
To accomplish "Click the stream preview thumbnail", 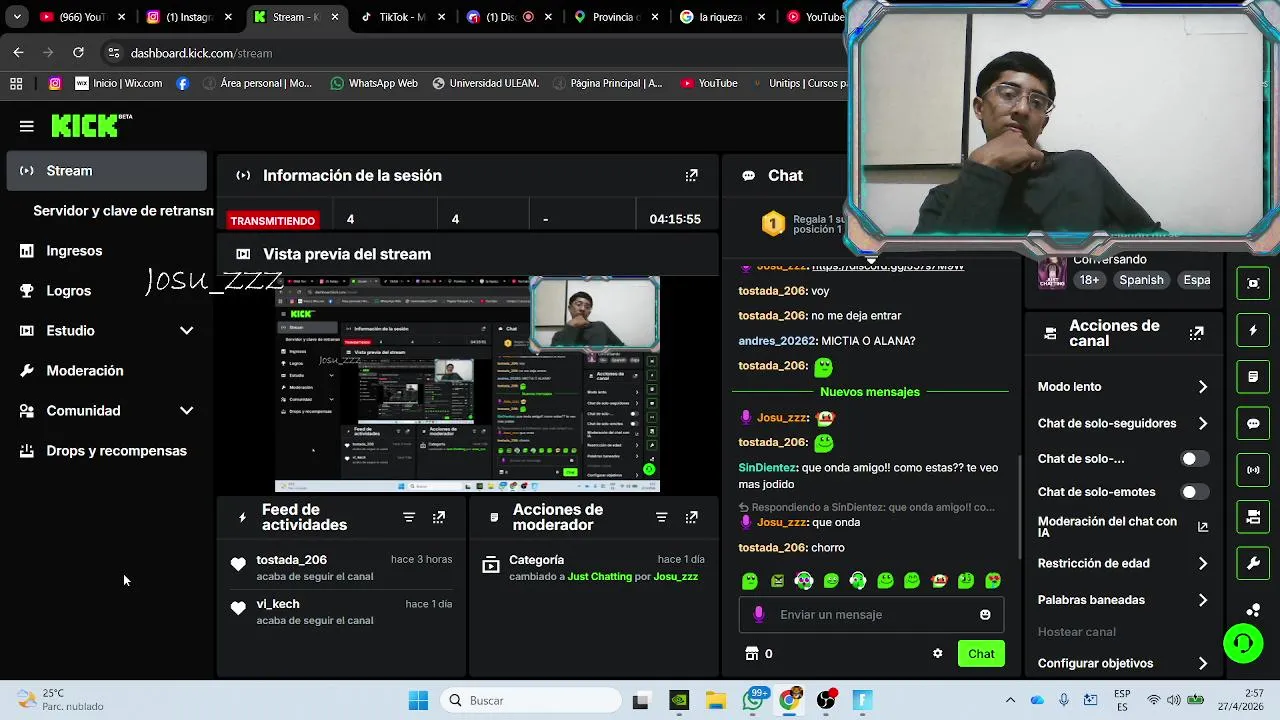I will [467, 385].
